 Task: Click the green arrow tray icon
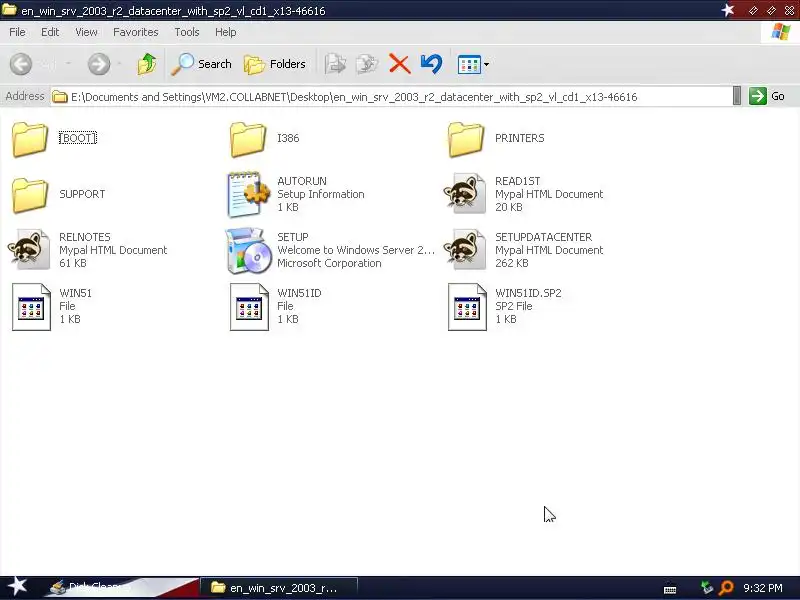click(707, 588)
